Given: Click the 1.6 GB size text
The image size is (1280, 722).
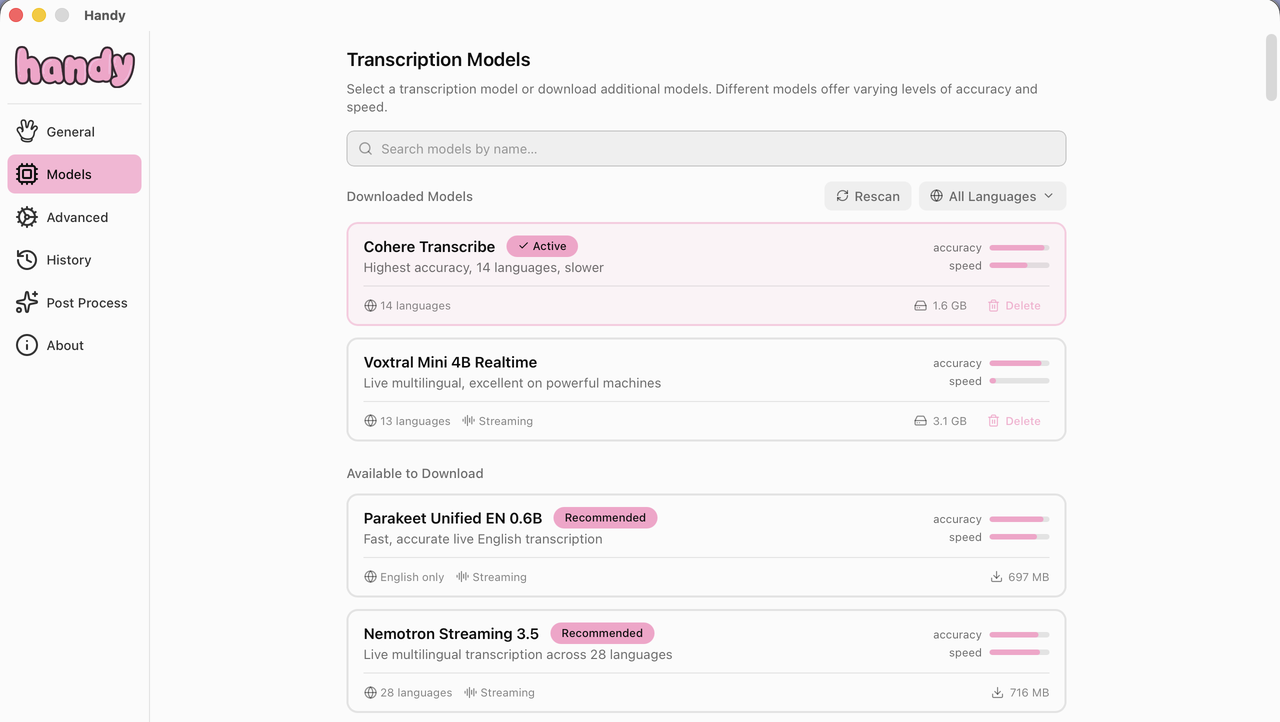Looking at the screenshot, I should click(950, 306).
